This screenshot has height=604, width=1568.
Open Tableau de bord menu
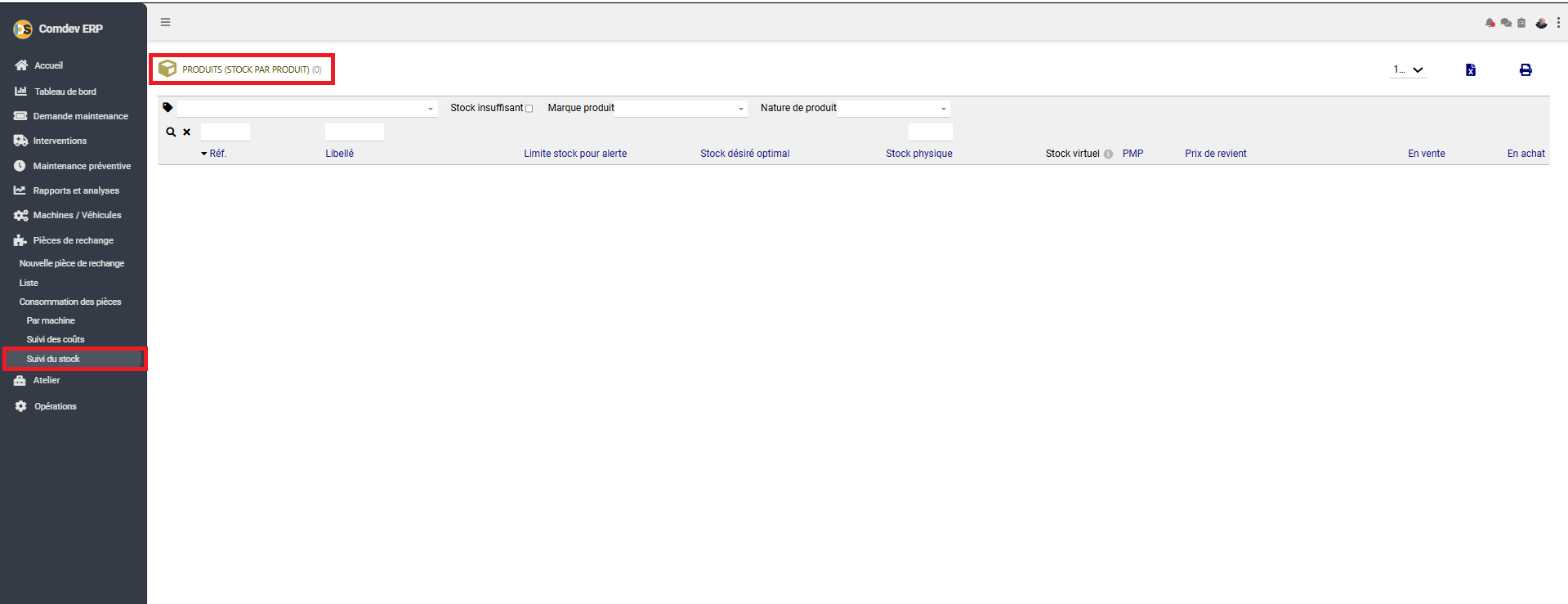65,92
